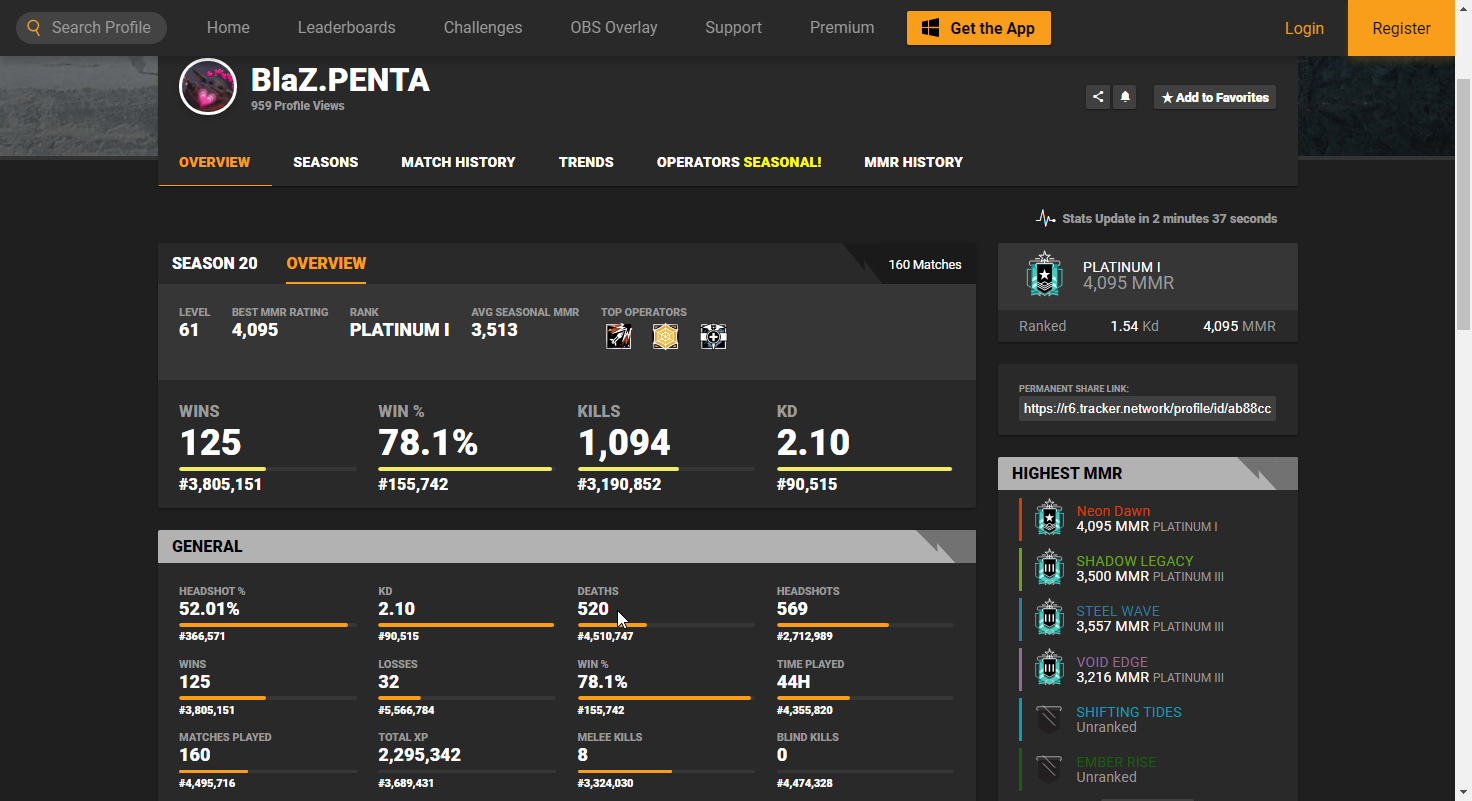Click BlaZ.PENTA profile avatar image
Viewport: 1472px width, 801px height.
click(x=207, y=87)
